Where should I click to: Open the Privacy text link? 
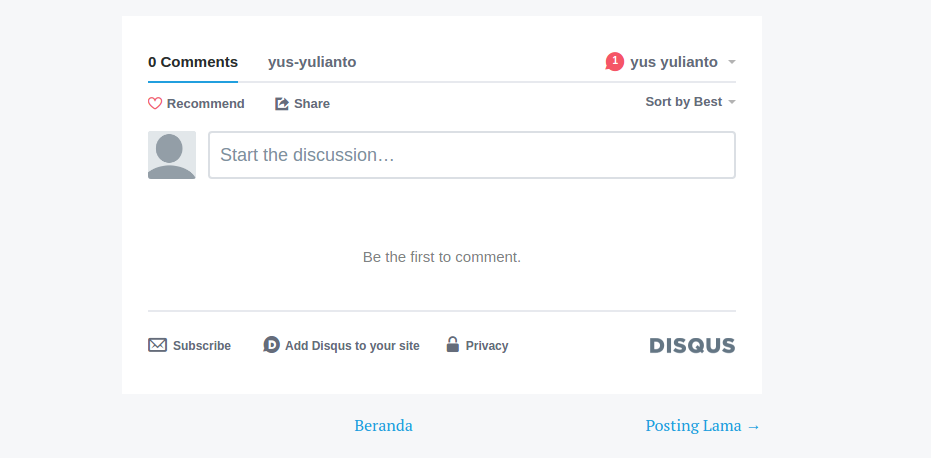487,346
